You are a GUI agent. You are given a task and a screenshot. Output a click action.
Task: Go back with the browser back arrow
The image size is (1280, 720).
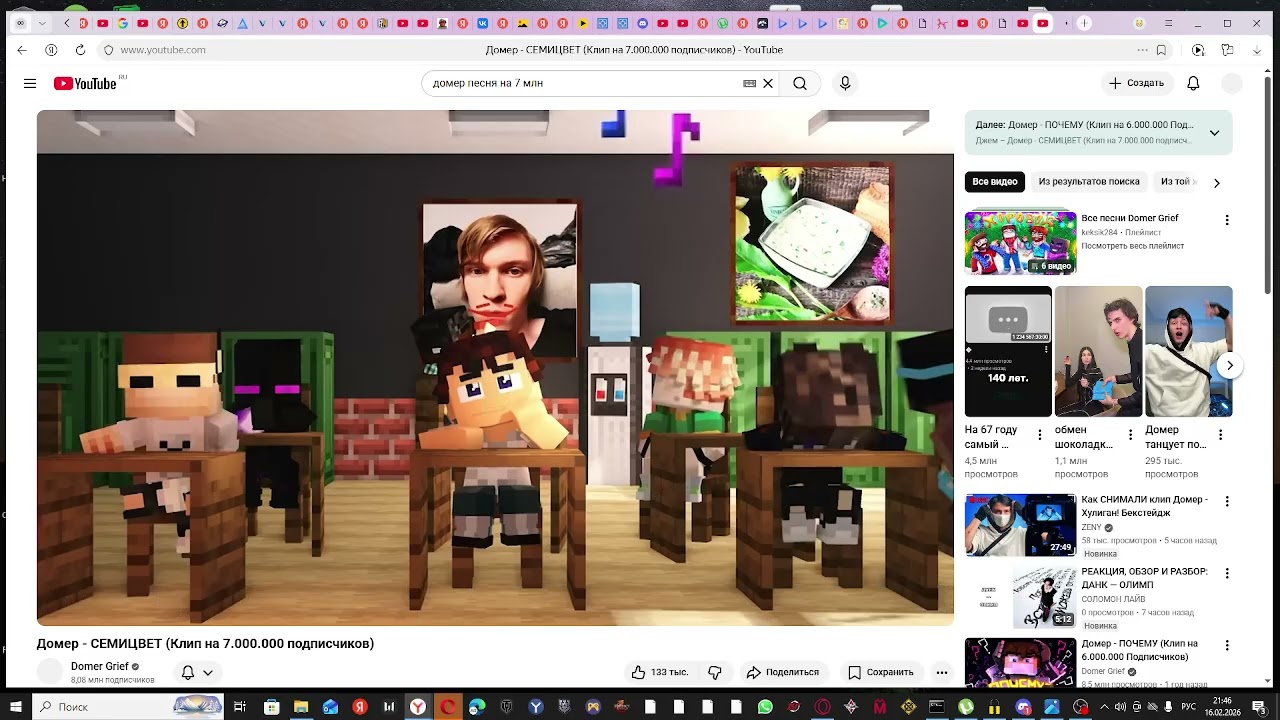(22, 50)
